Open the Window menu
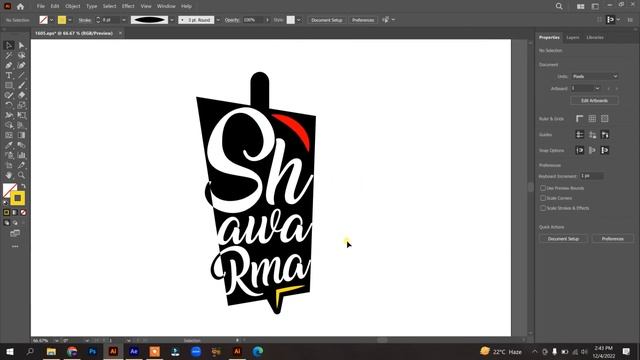Viewport: 640px width, 360px height. click(166, 6)
